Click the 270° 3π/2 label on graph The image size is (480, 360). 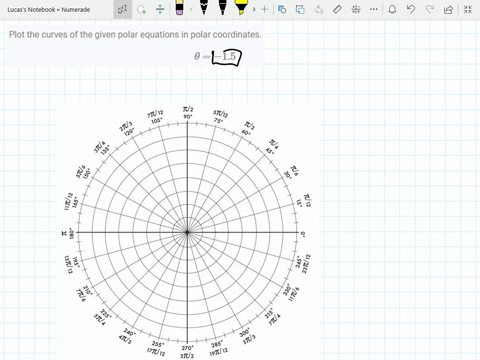[x=187, y=352]
